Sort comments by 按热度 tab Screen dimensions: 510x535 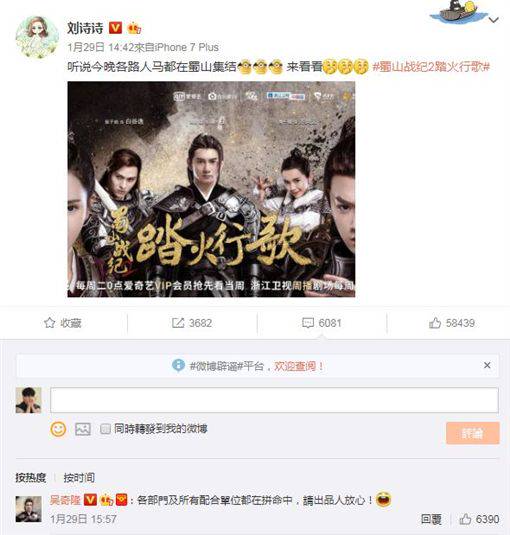31,478
